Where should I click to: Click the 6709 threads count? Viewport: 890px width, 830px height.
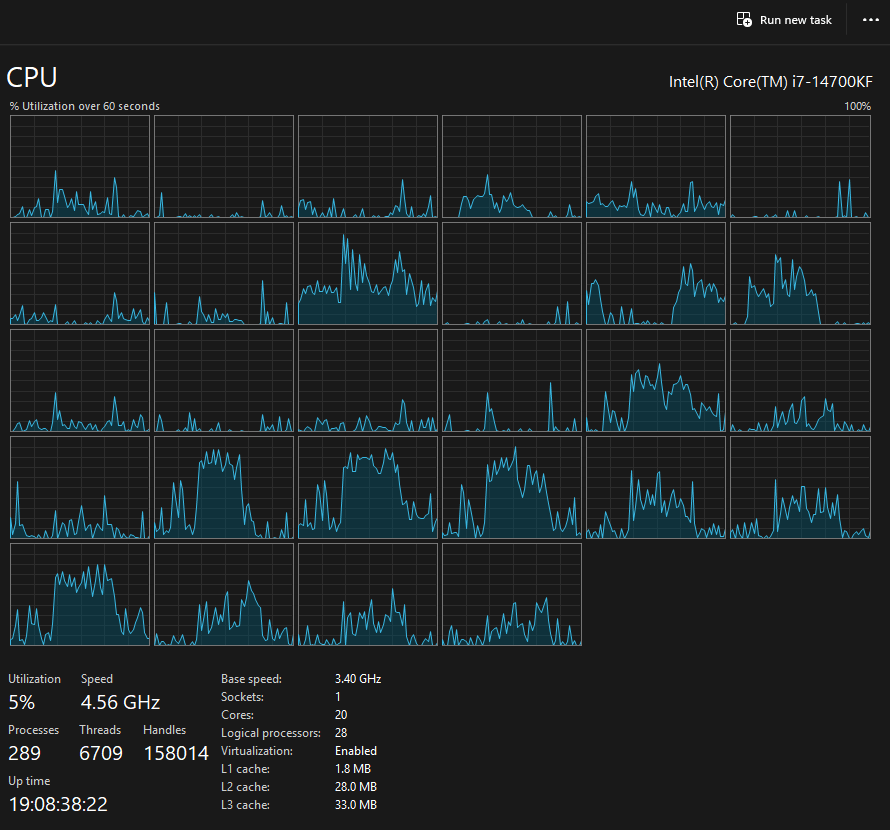coord(101,753)
